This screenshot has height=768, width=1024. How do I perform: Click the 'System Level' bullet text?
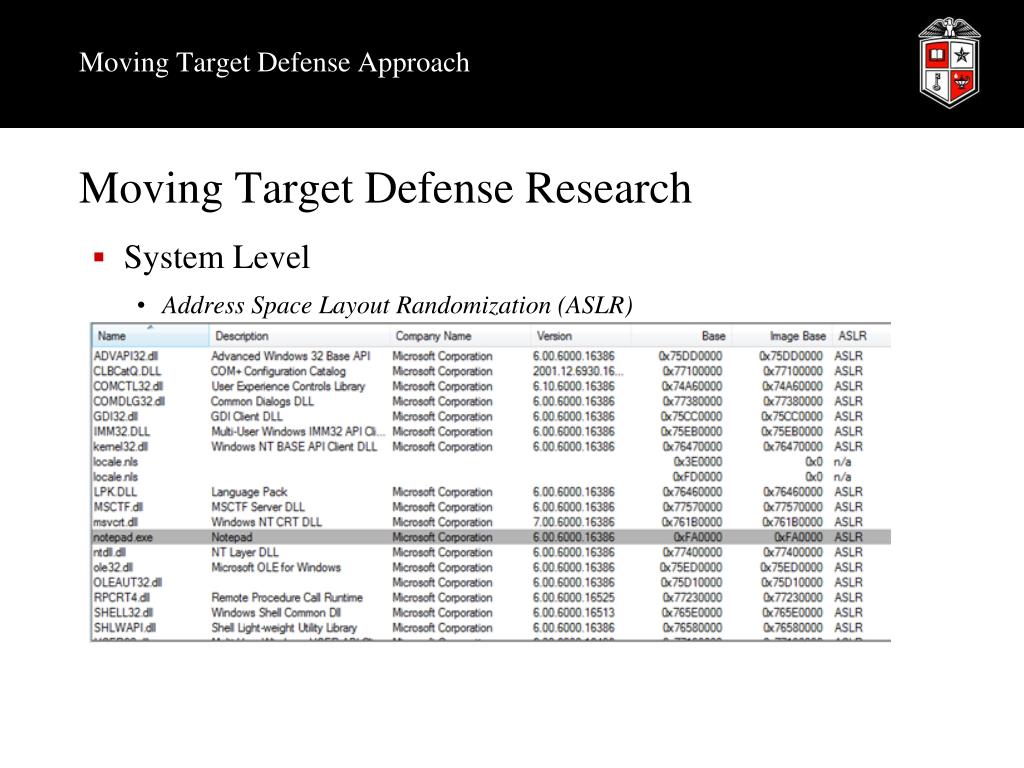pos(217,257)
